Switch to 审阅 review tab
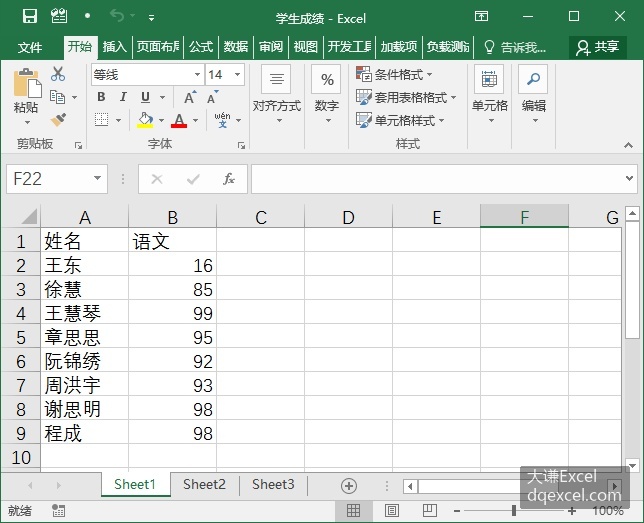The image size is (644, 523). point(271,47)
